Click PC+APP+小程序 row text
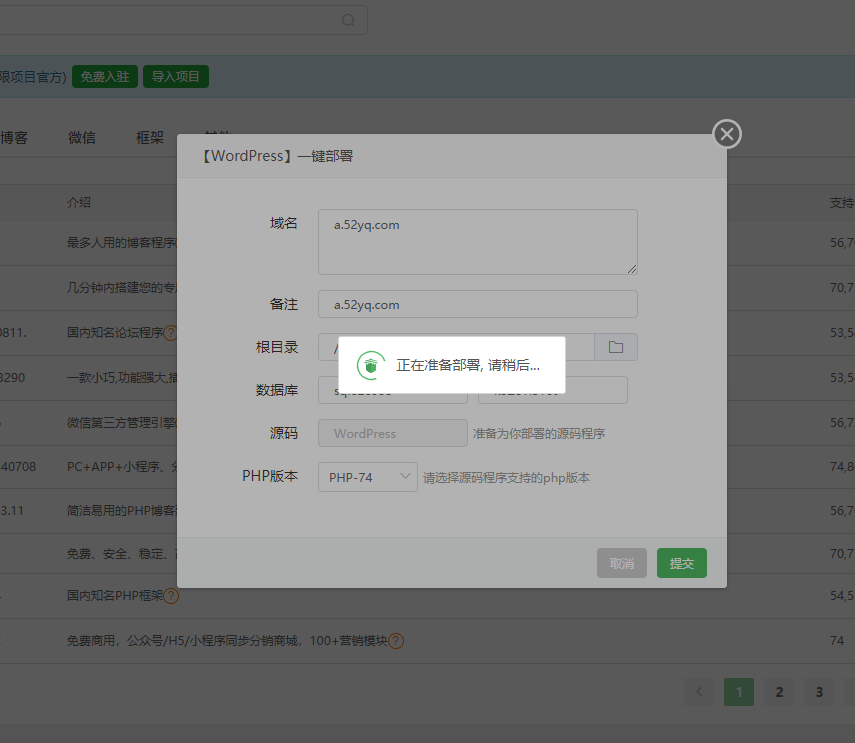Viewport: 855px width, 743px height. tap(122, 467)
